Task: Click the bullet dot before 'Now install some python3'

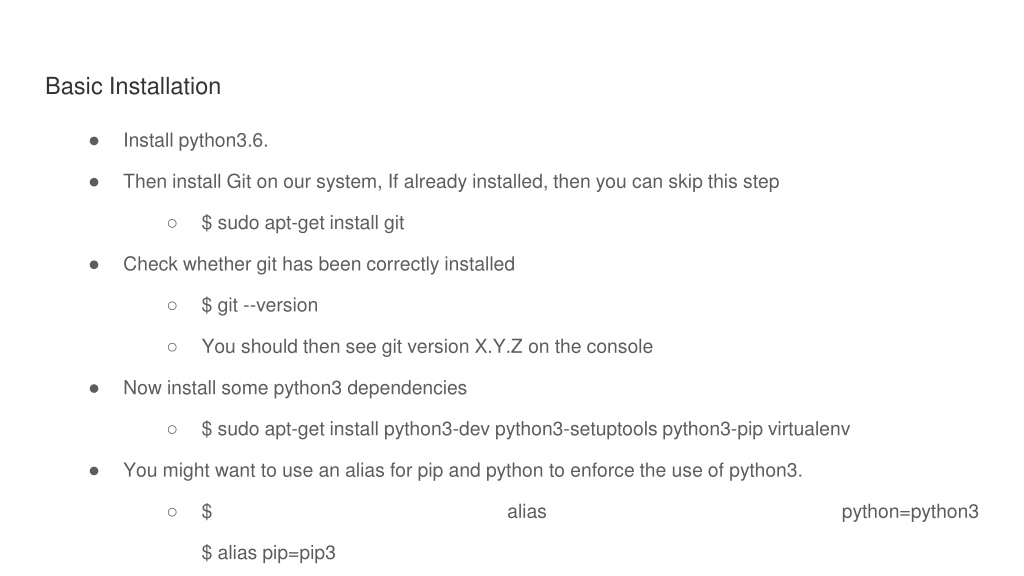Action: 94,389
